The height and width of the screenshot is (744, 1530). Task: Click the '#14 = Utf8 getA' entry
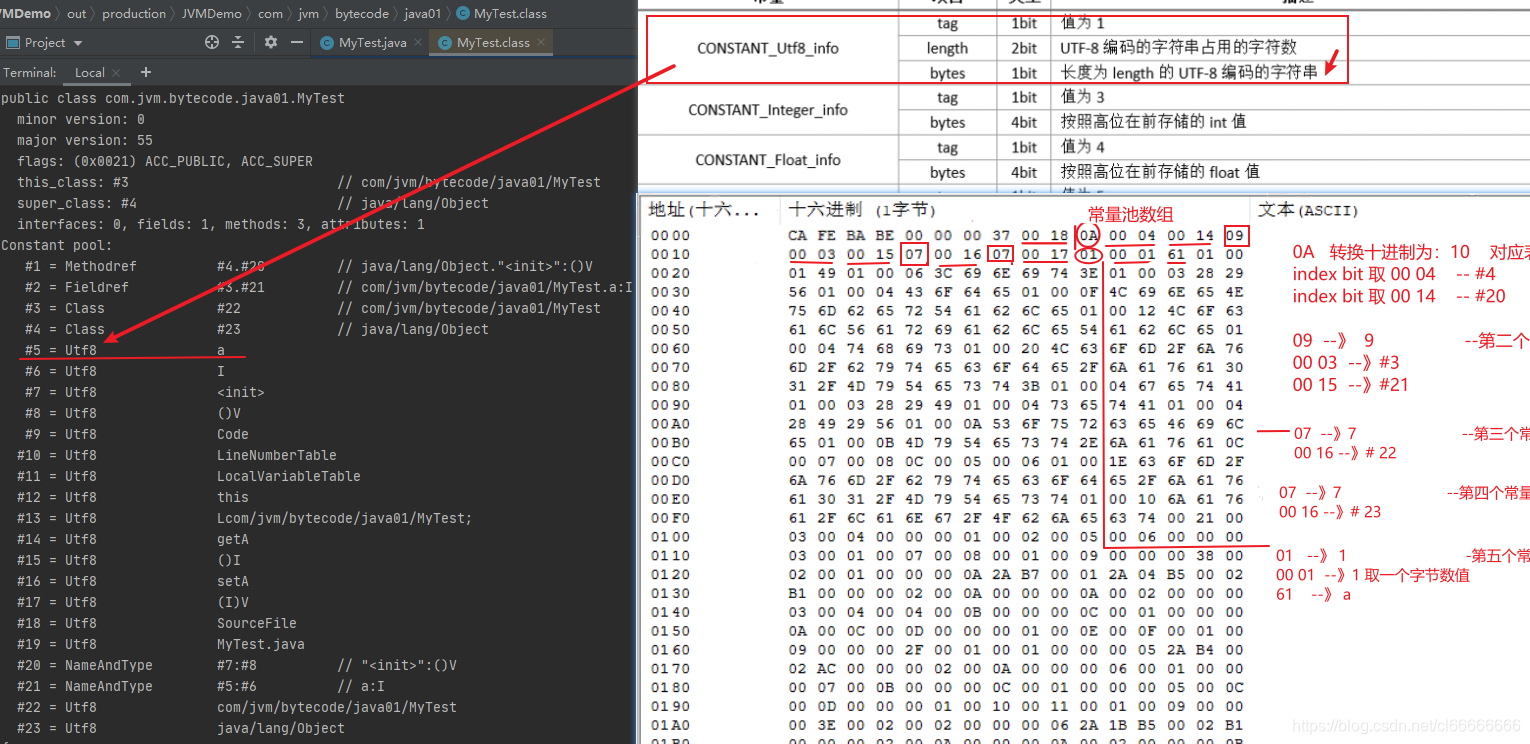132,539
